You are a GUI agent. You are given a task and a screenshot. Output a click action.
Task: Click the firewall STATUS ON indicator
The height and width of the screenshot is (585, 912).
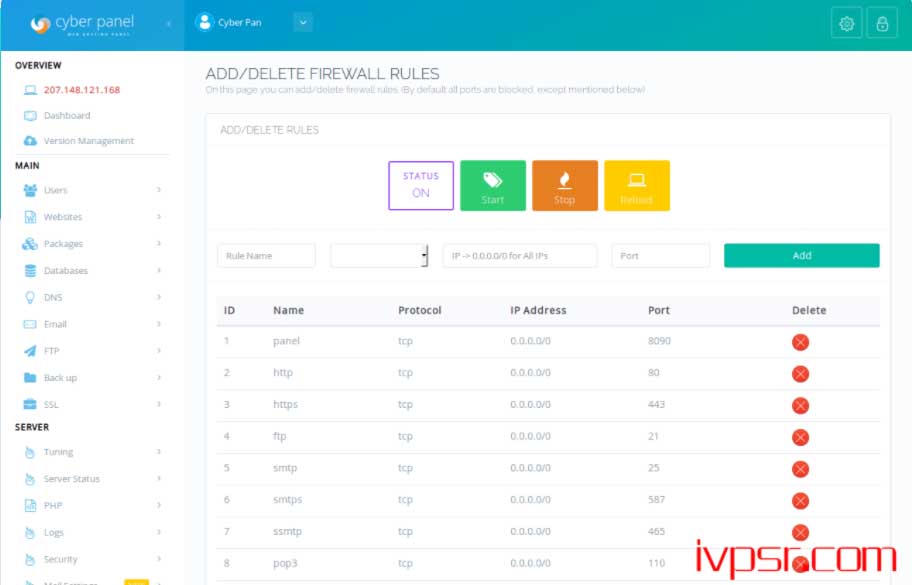pyautogui.click(x=421, y=186)
